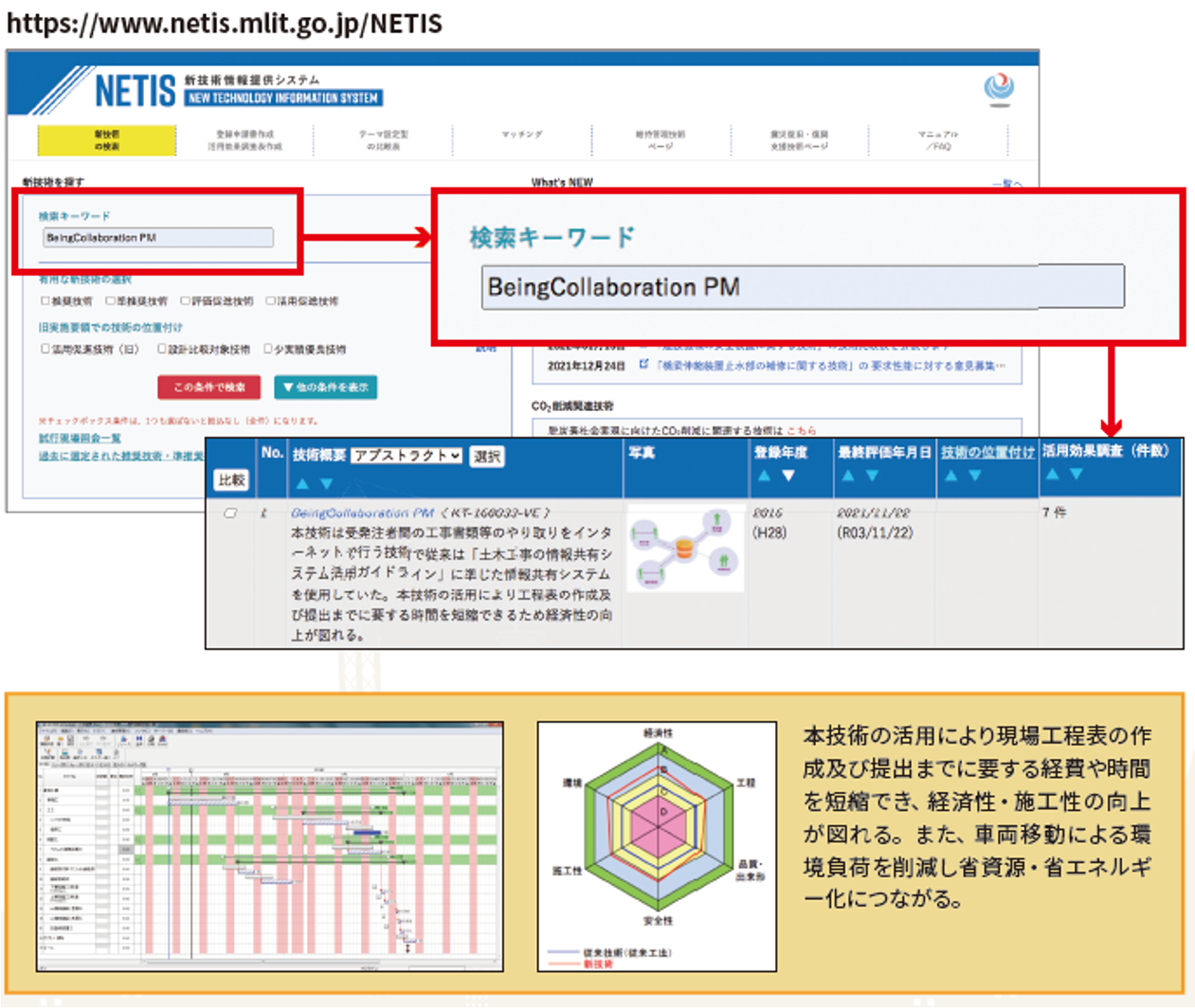Sort 技術概要 column ascending with up arrow
The image size is (1195, 1008).
(302, 483)
